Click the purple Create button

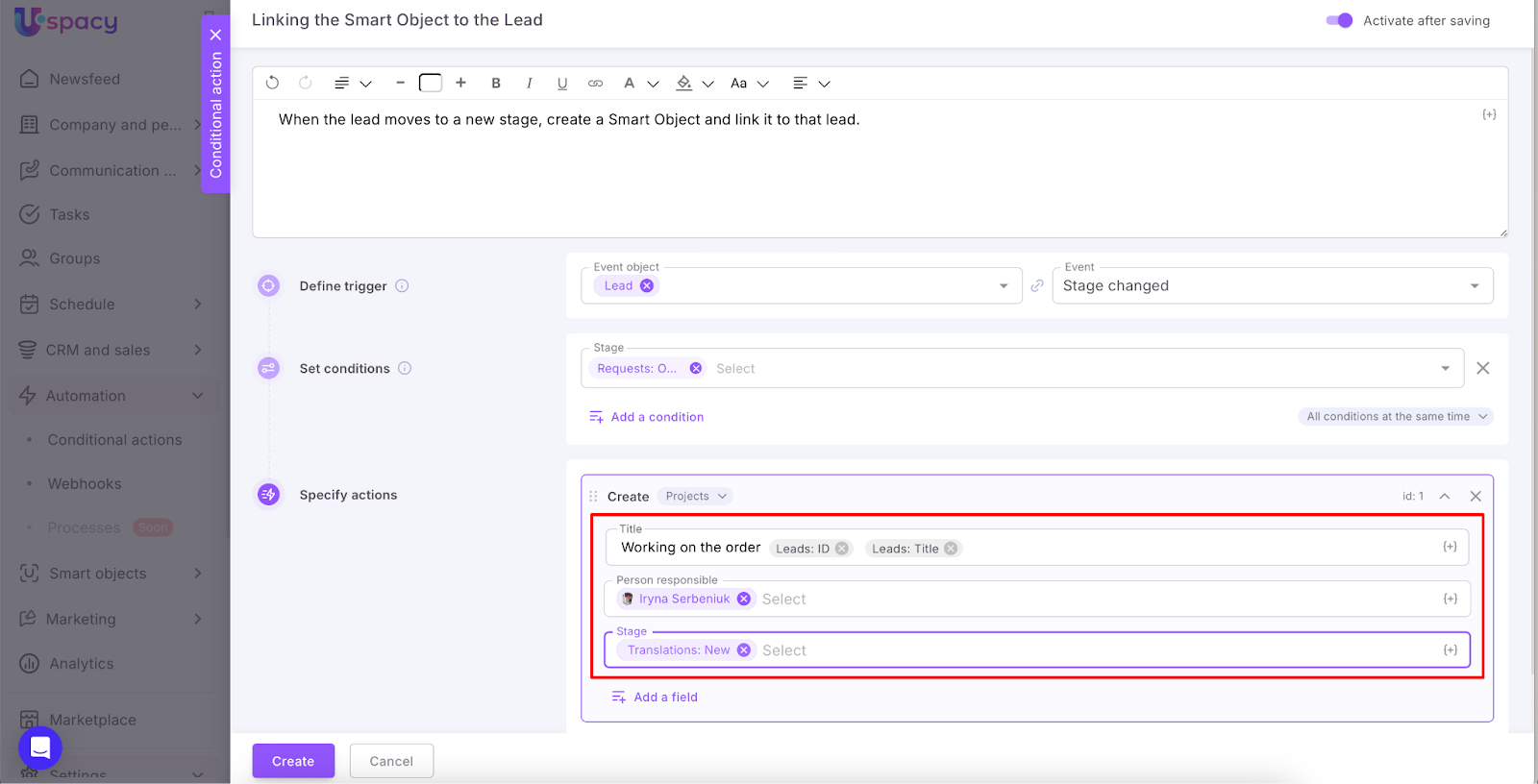tap(293, 761)
